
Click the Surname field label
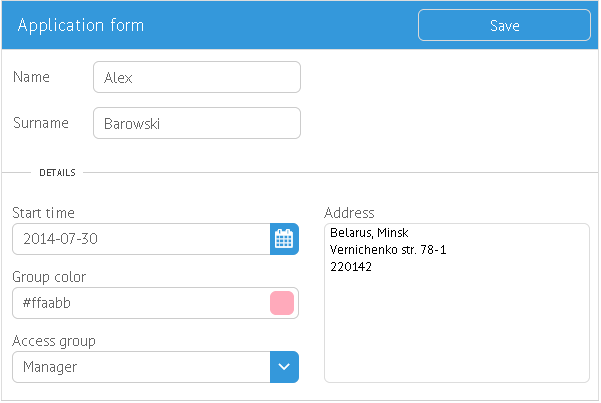[x=41, y=123]
